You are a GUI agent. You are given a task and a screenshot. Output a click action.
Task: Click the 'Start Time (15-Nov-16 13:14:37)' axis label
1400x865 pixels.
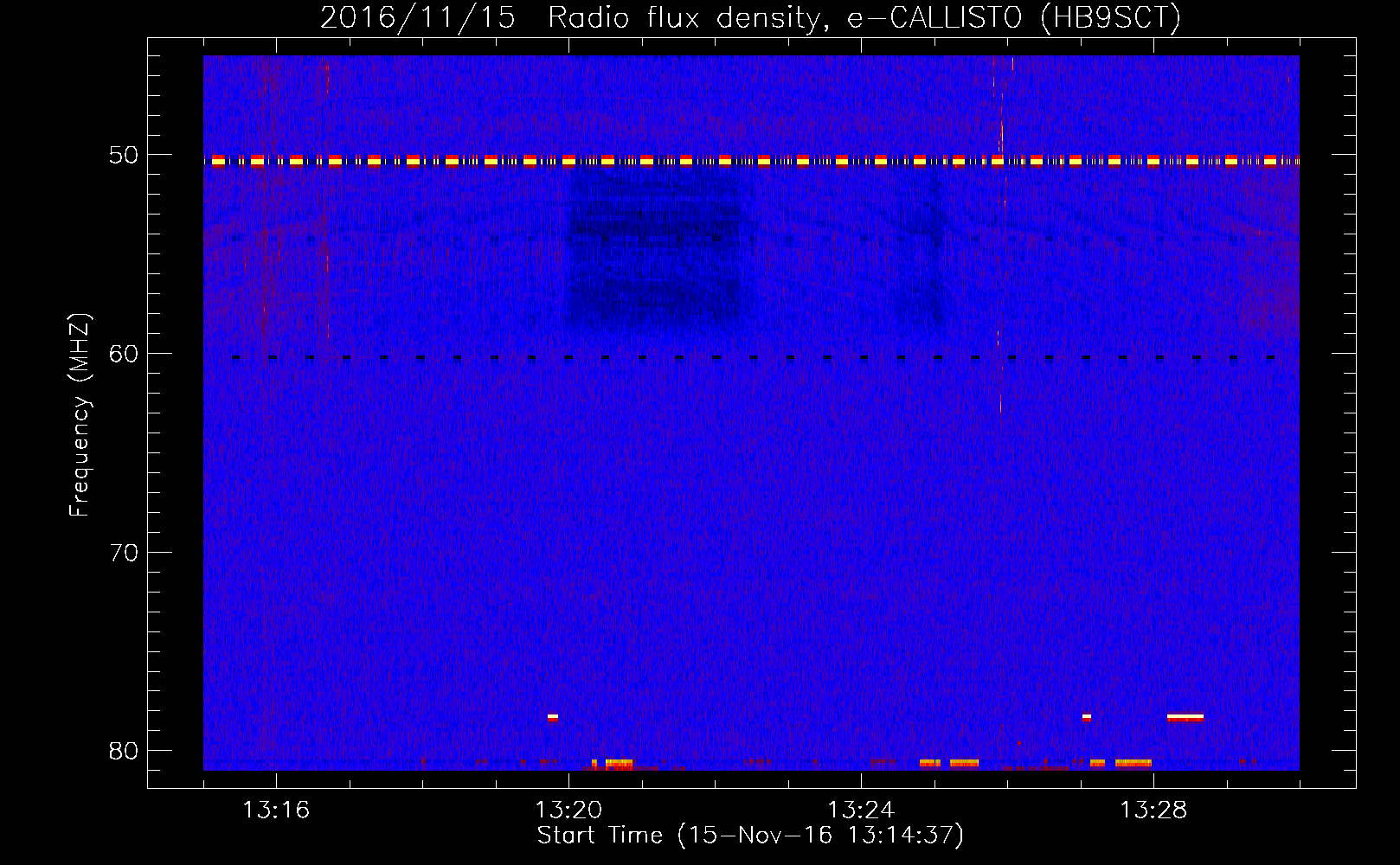[x=750, y=836]
